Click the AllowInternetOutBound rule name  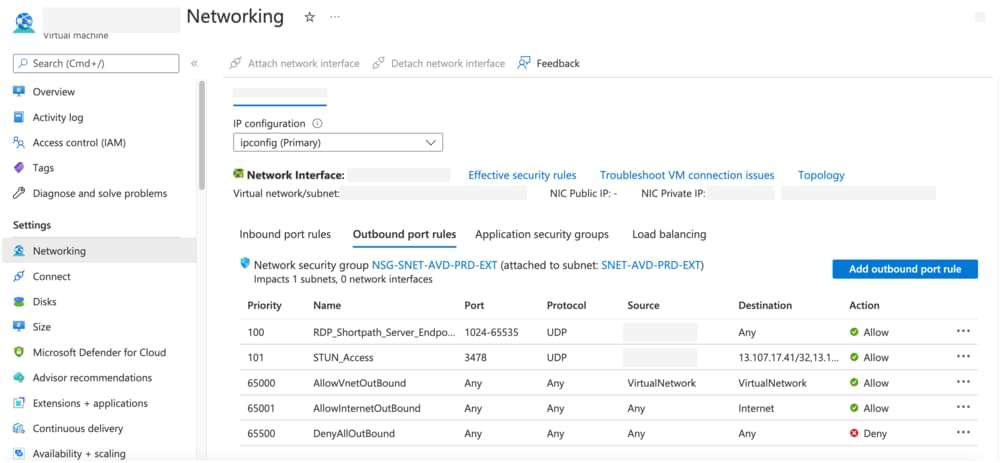click(367, 408)
